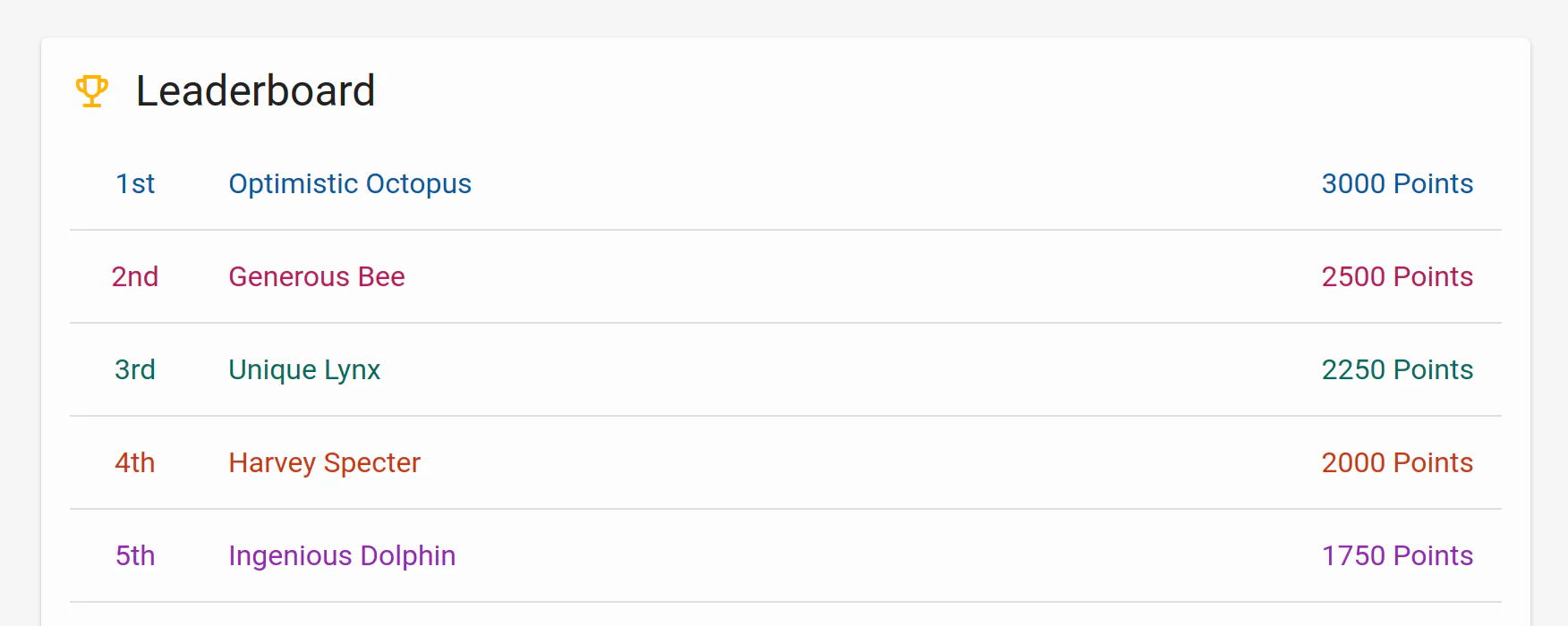Screen dimensions: 1568x626
Task: Click the gray page background above the card
Action: 784,18
